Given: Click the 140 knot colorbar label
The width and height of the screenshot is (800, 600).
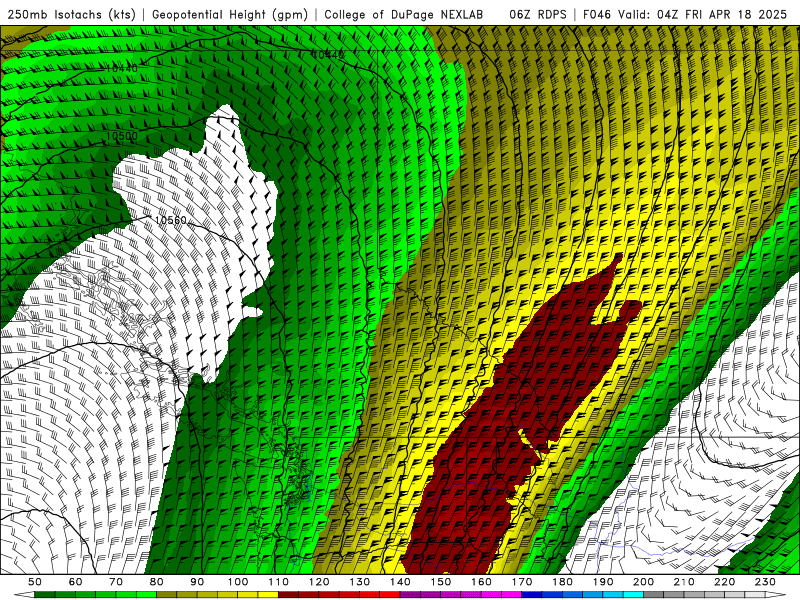Looking at the screenshot, I should pos(400,582).
